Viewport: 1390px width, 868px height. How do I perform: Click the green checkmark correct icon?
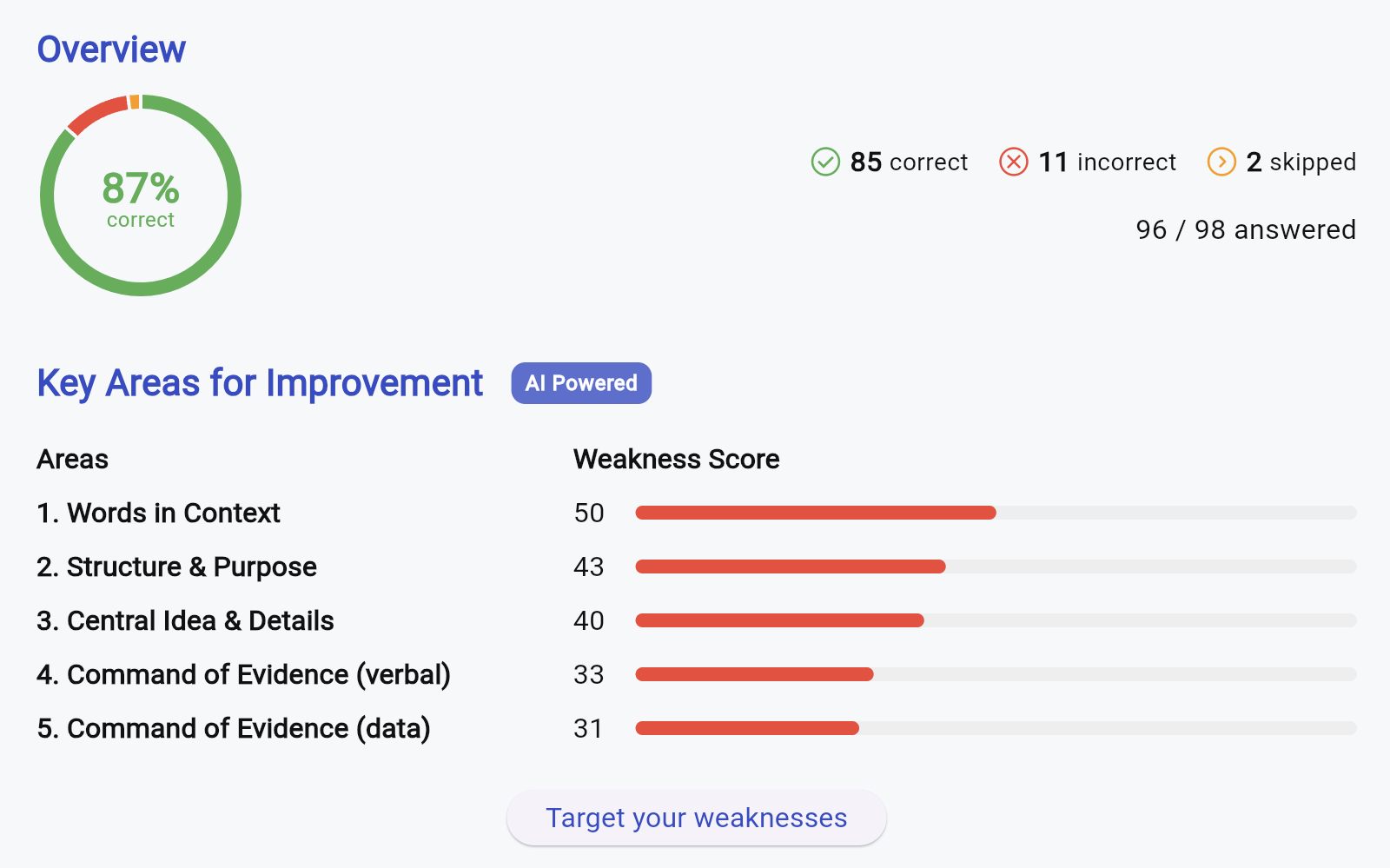tap(825, 162)
